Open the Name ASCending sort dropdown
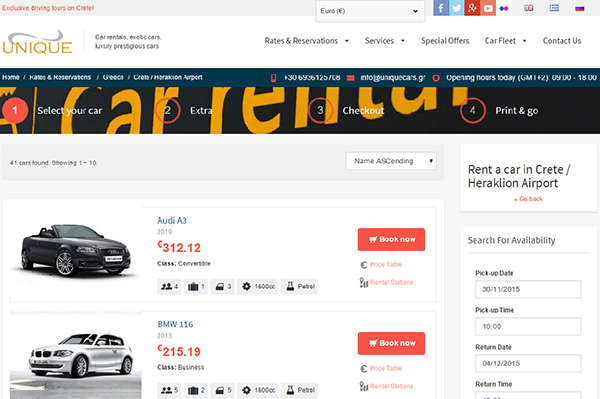The height and width of the screenshot is (399, 600). (391, 161)
